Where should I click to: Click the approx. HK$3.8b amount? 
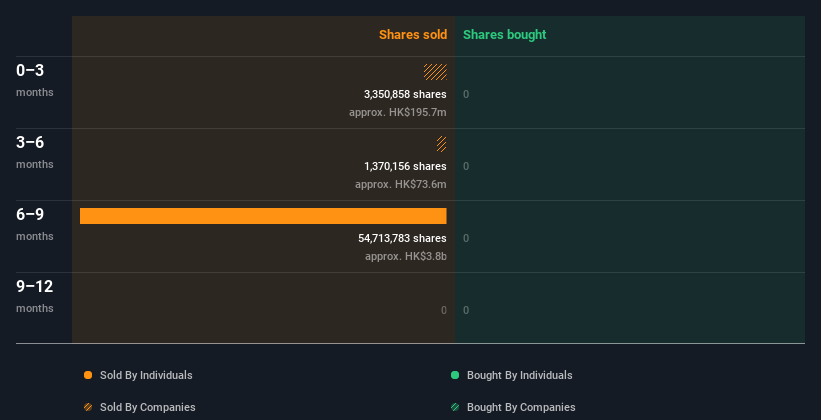406,257
